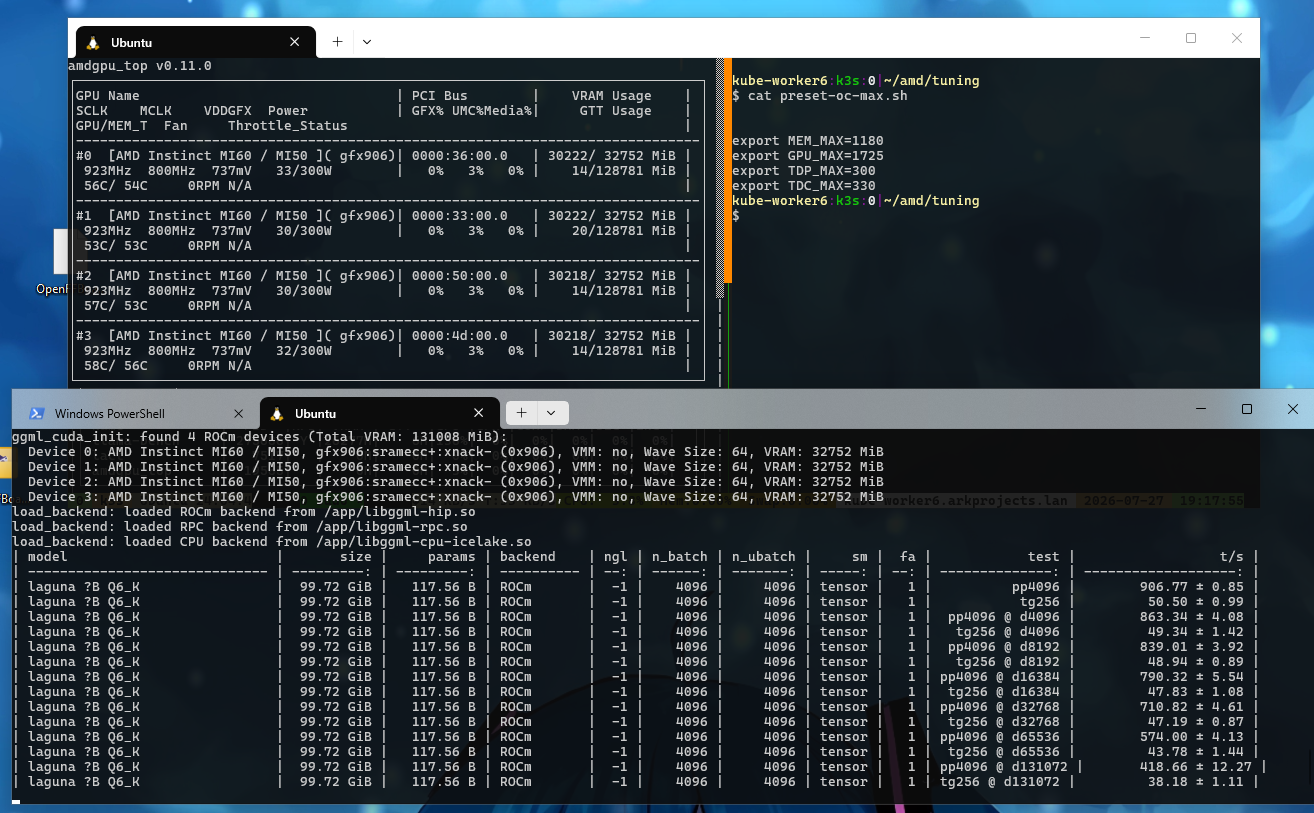Viewport: 1314px width, 813px height.
Task: Click the Tux icon on lower Ubuntu tab
Action: click(277, 413)
